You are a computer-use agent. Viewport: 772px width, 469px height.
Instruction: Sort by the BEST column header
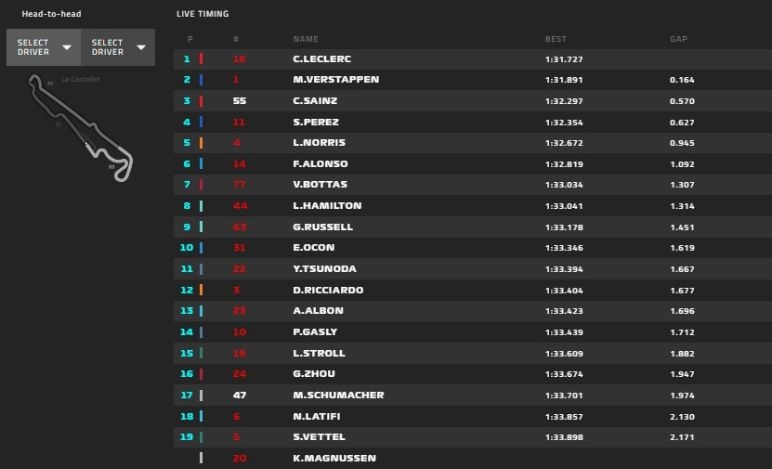point(555,39)
